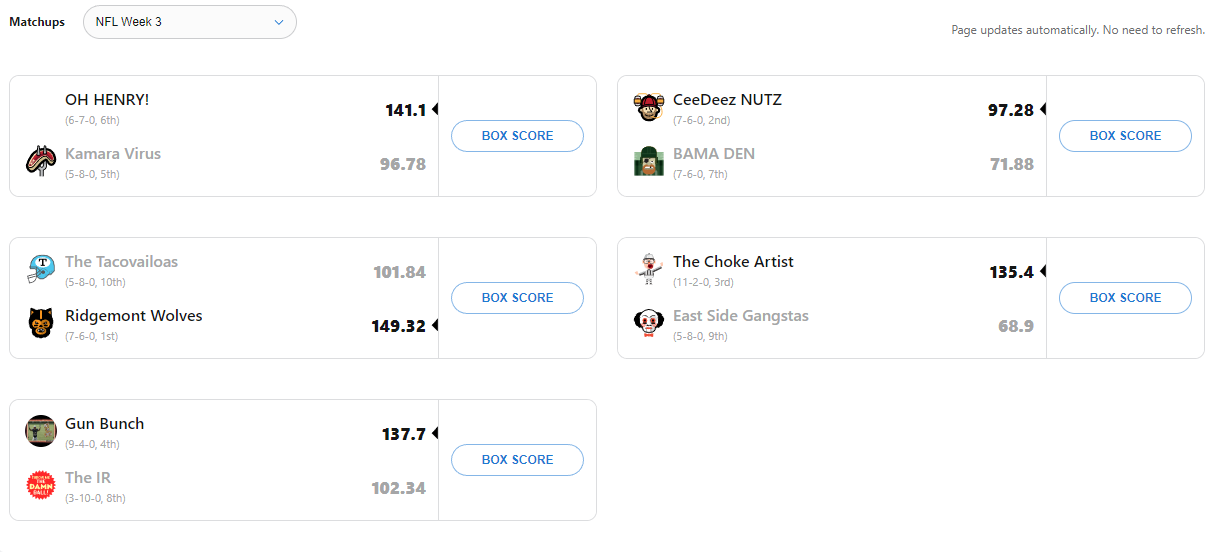Open the OH HENRY! team page
This screenshot has height=552, width=1211.
tap(107, 100)
